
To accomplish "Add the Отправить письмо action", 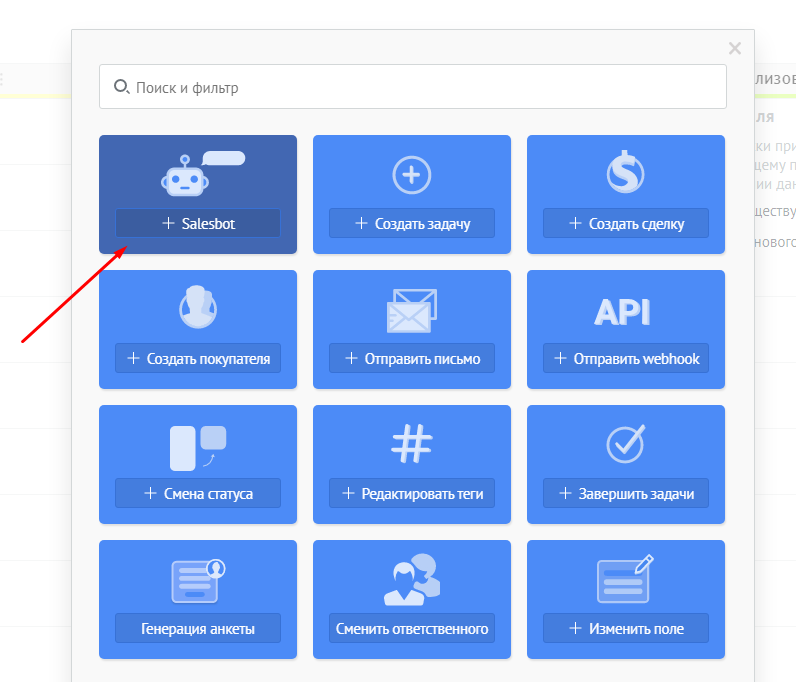I will click(x=412, y=358).
